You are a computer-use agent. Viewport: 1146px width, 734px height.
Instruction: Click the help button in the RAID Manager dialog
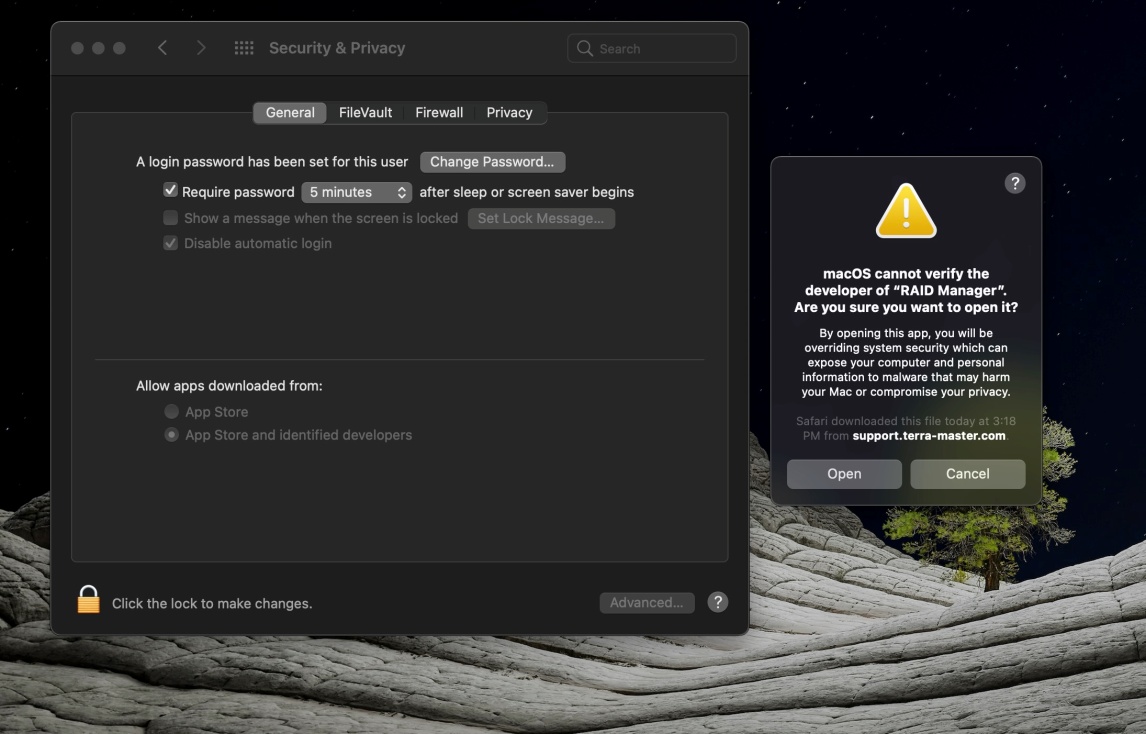pos(1014,183)
